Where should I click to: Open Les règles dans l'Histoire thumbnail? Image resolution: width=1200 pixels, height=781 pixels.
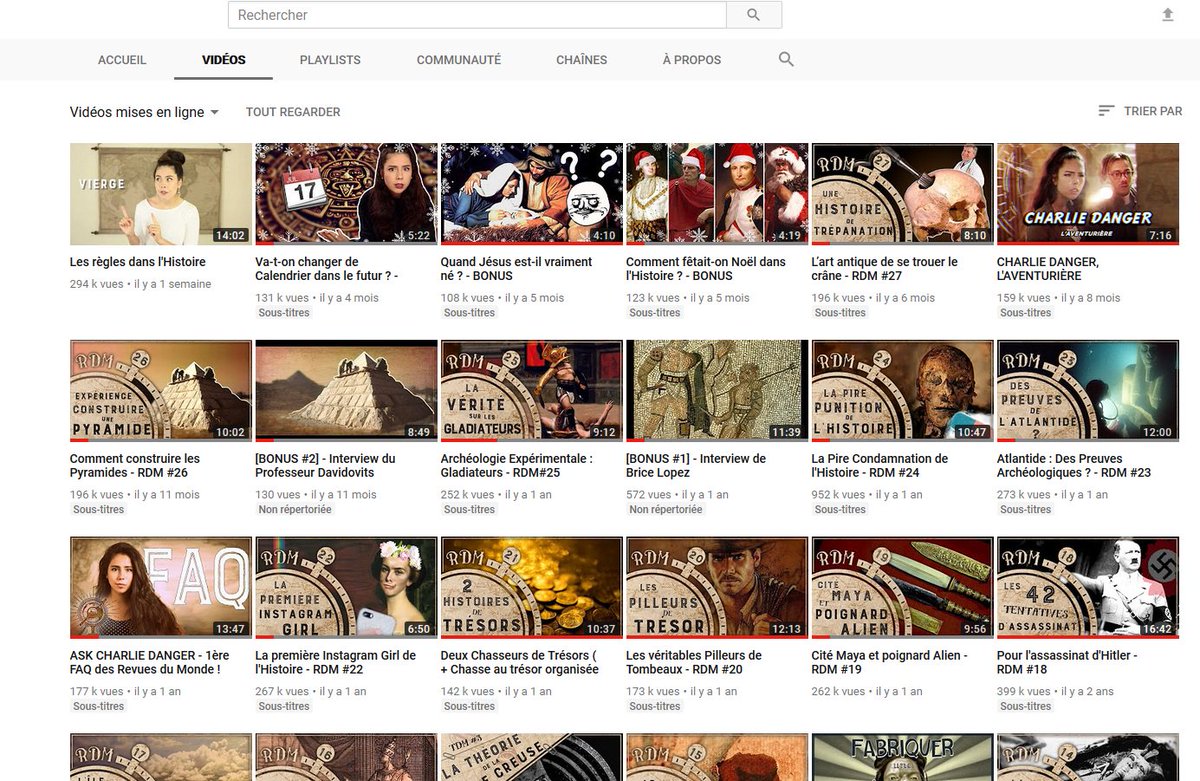coord(160,194)
